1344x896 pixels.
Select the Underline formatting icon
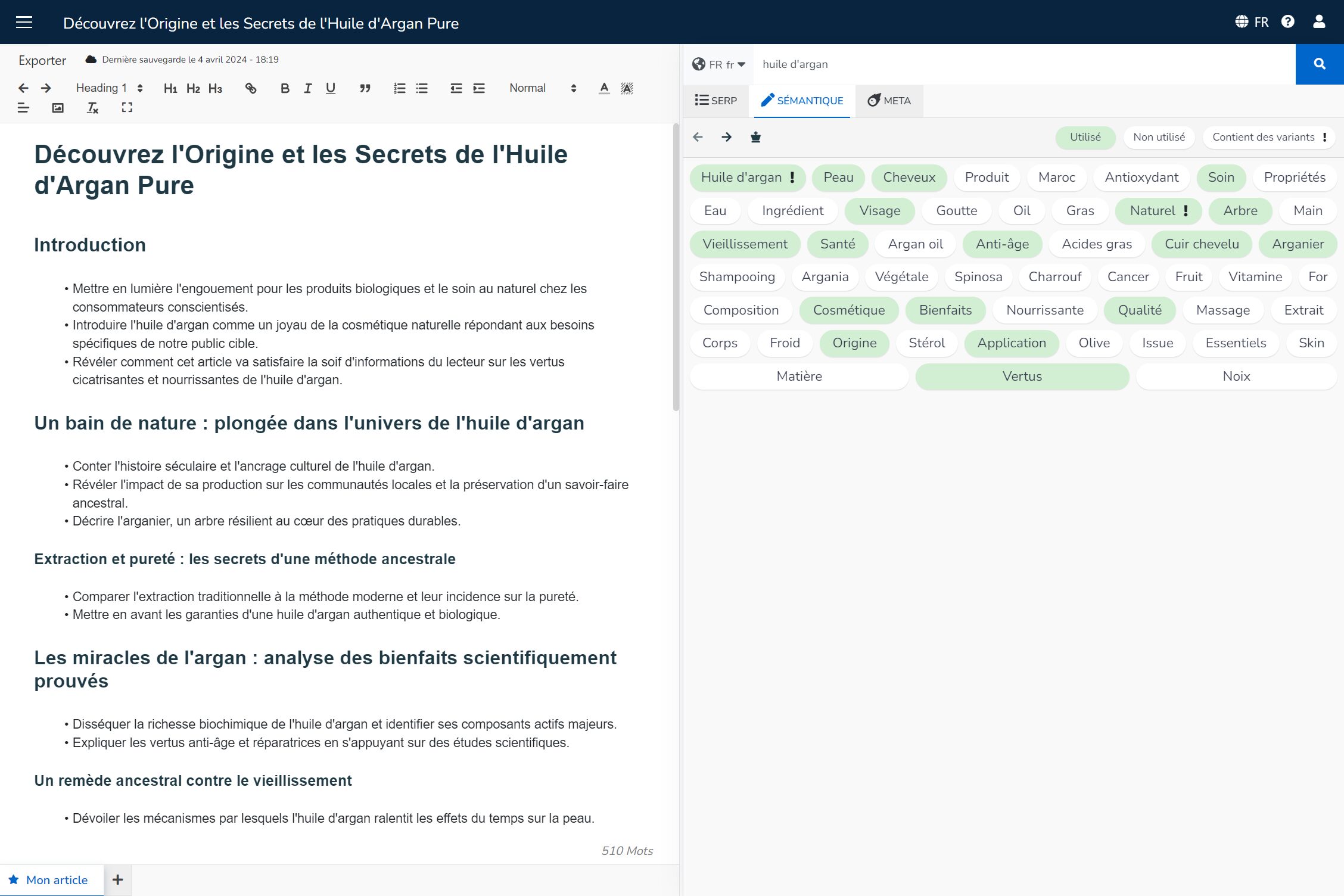330,89
